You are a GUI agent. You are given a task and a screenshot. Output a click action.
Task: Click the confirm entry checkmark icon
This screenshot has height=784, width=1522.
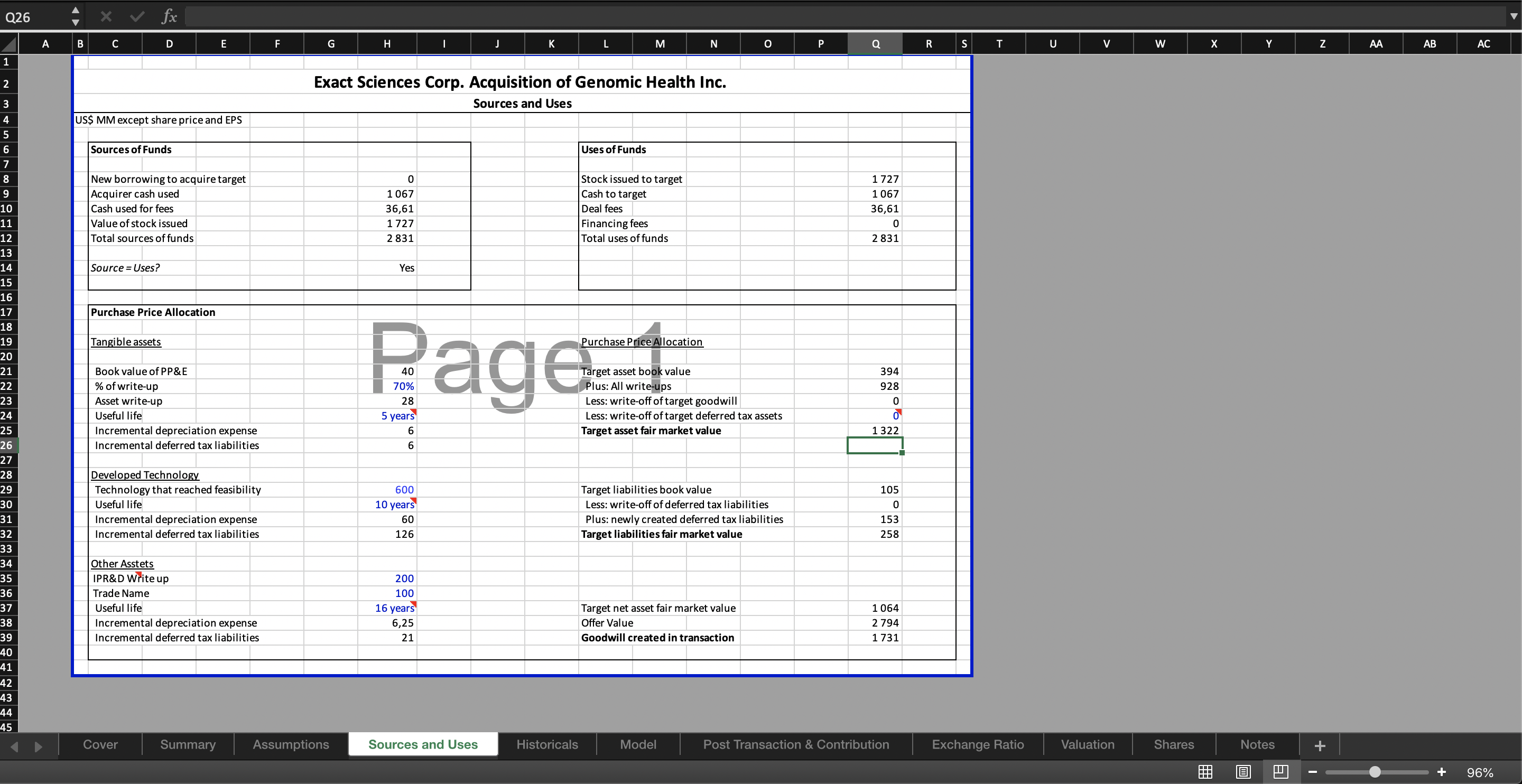137,16
